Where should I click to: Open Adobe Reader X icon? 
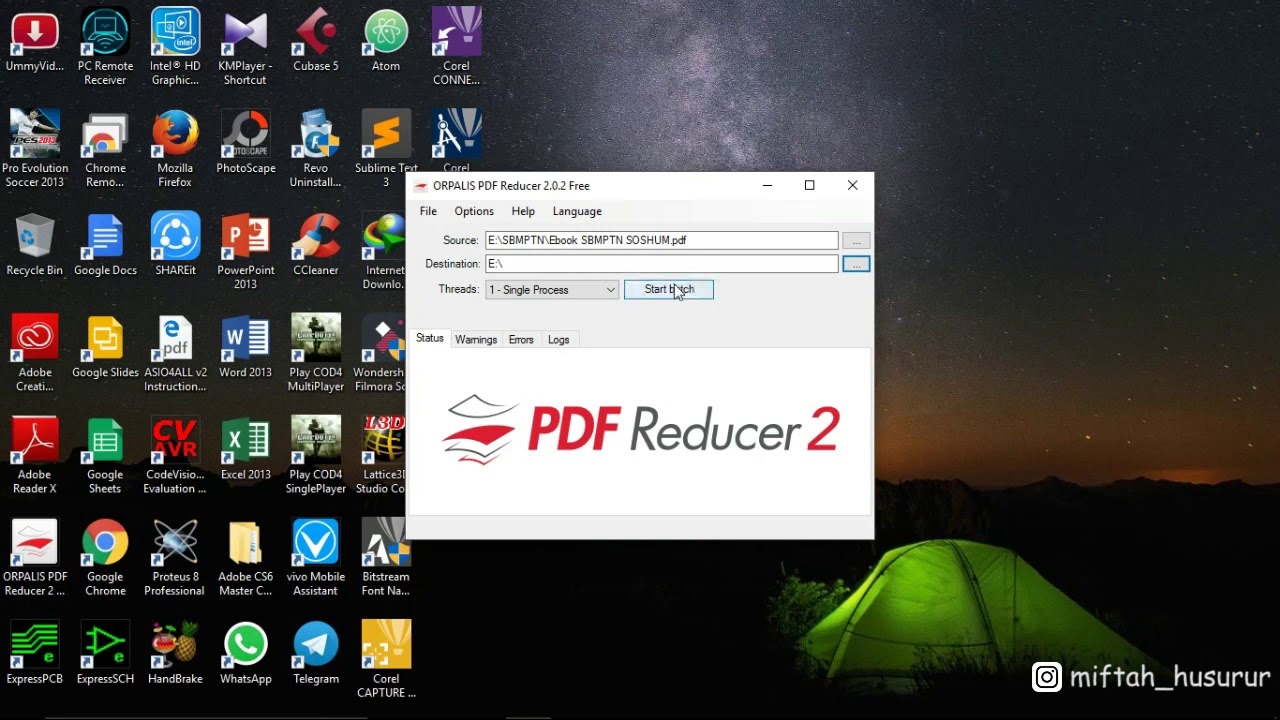[35, 454]
